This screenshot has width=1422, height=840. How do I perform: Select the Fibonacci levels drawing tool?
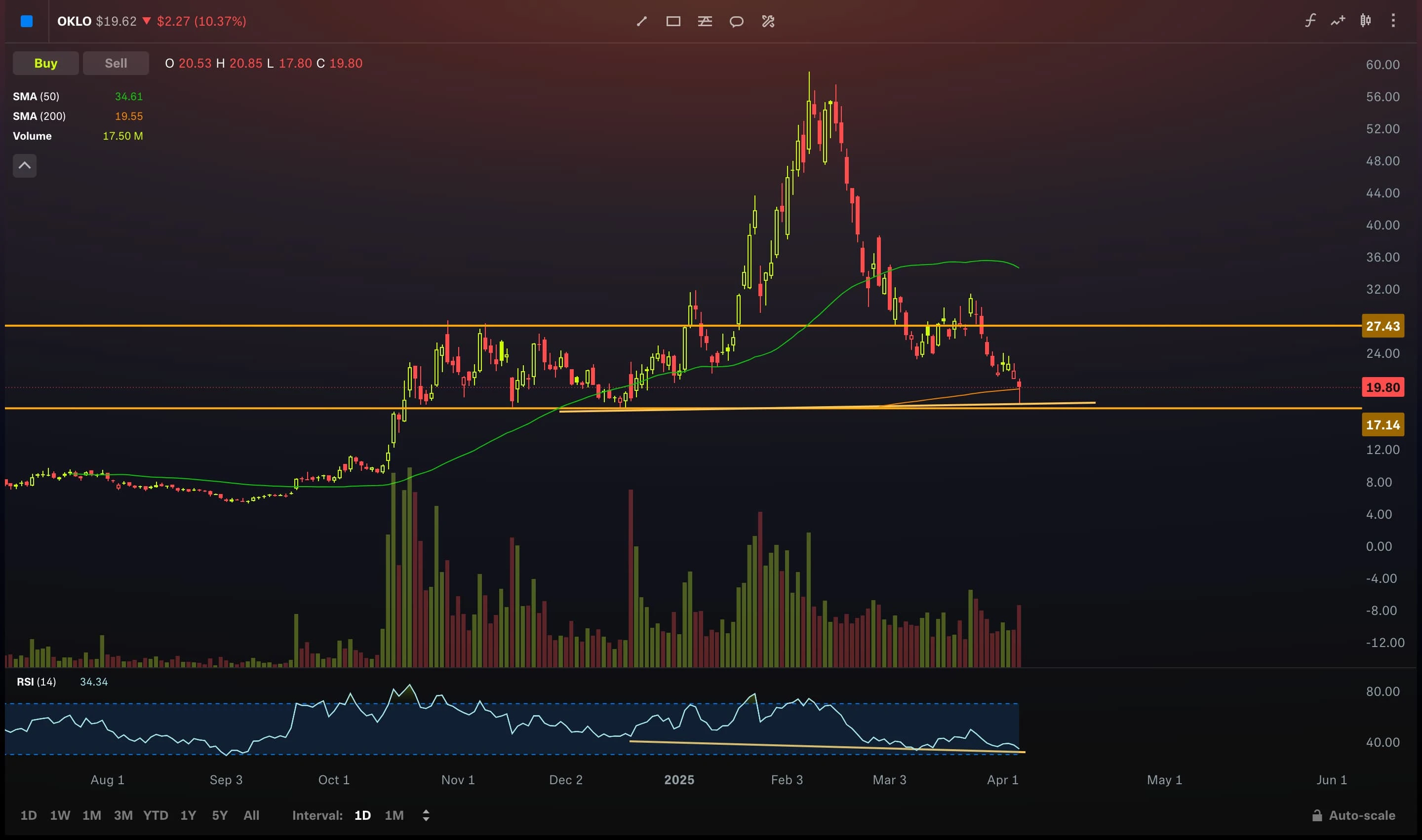pos(705,22)
